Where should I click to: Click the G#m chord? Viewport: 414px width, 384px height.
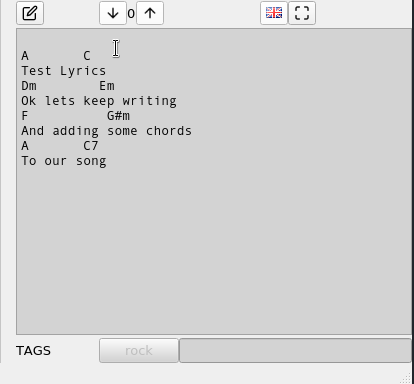coord(118,116)
